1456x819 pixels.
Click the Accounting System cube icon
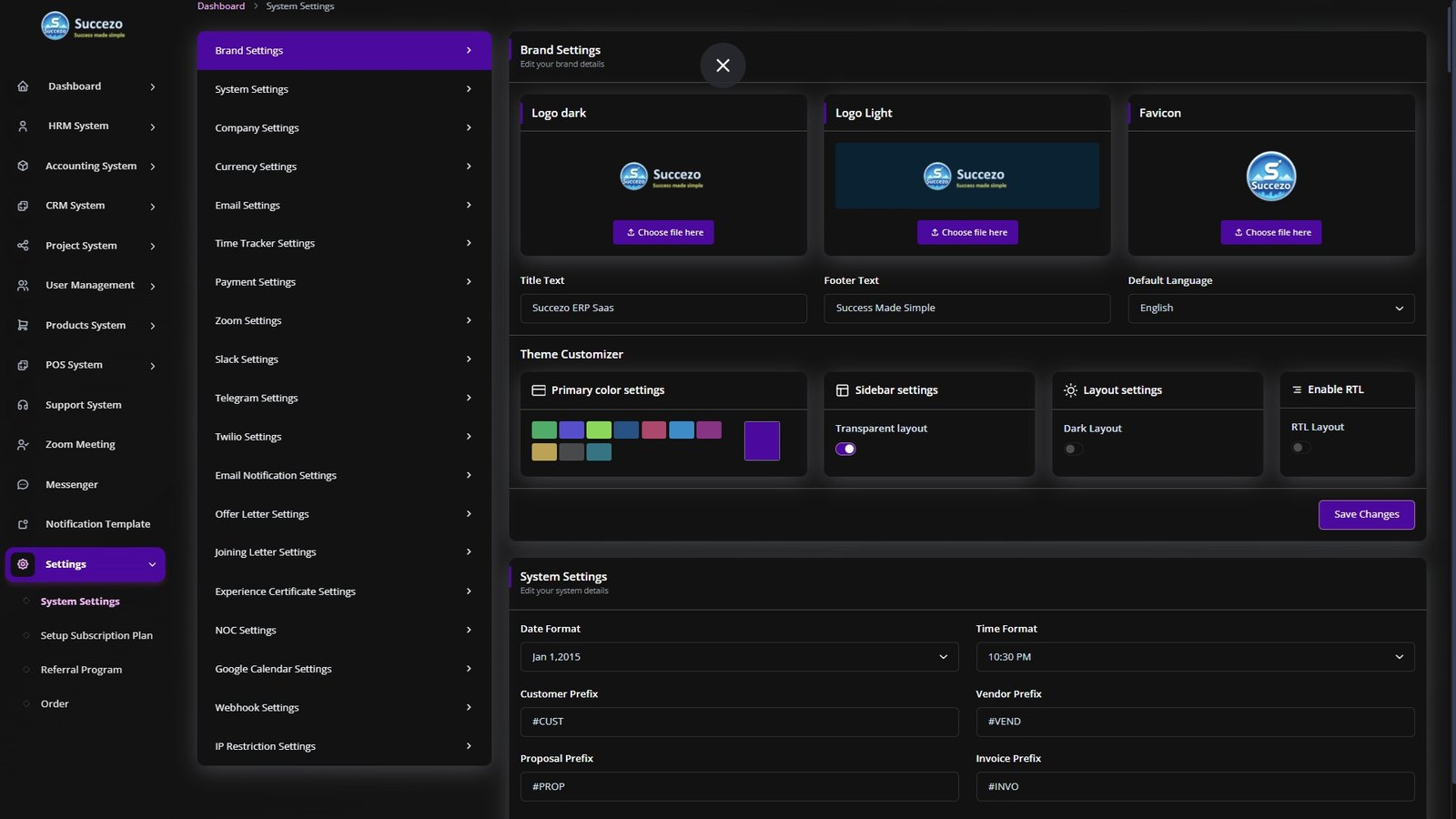pos(23,166)
